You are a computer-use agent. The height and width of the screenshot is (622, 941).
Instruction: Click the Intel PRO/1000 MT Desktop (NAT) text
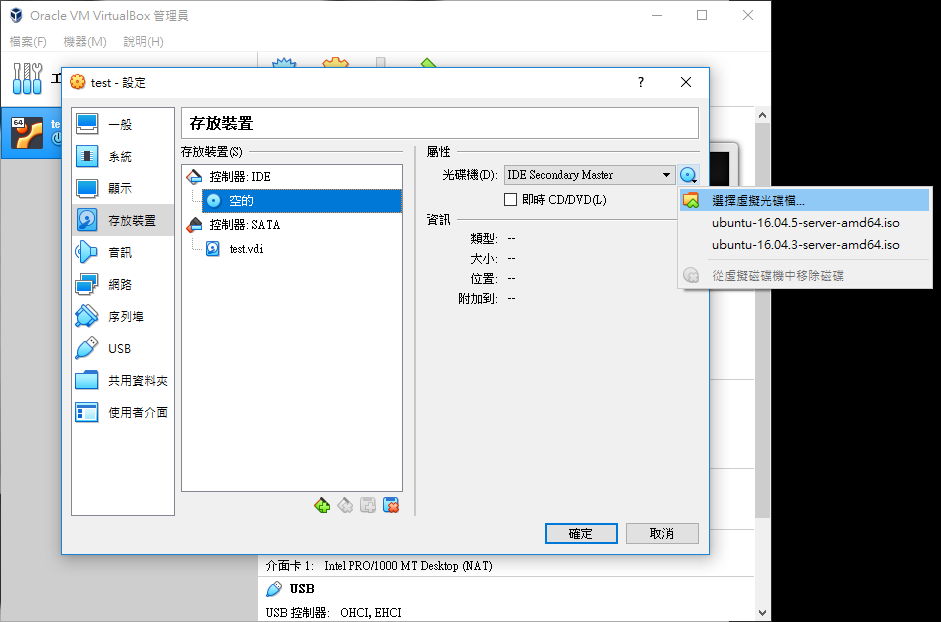click(408, 566)
